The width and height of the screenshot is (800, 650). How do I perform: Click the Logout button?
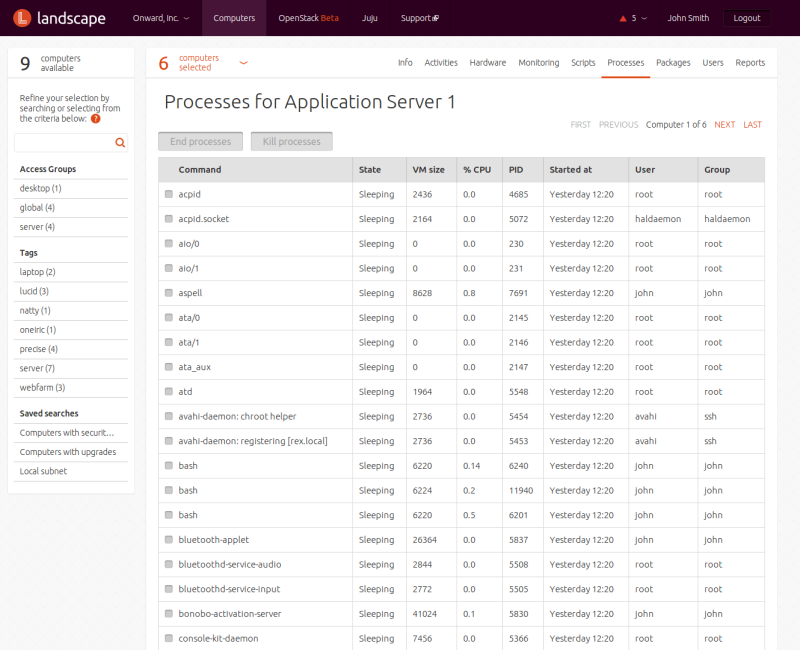click(746, 18)
